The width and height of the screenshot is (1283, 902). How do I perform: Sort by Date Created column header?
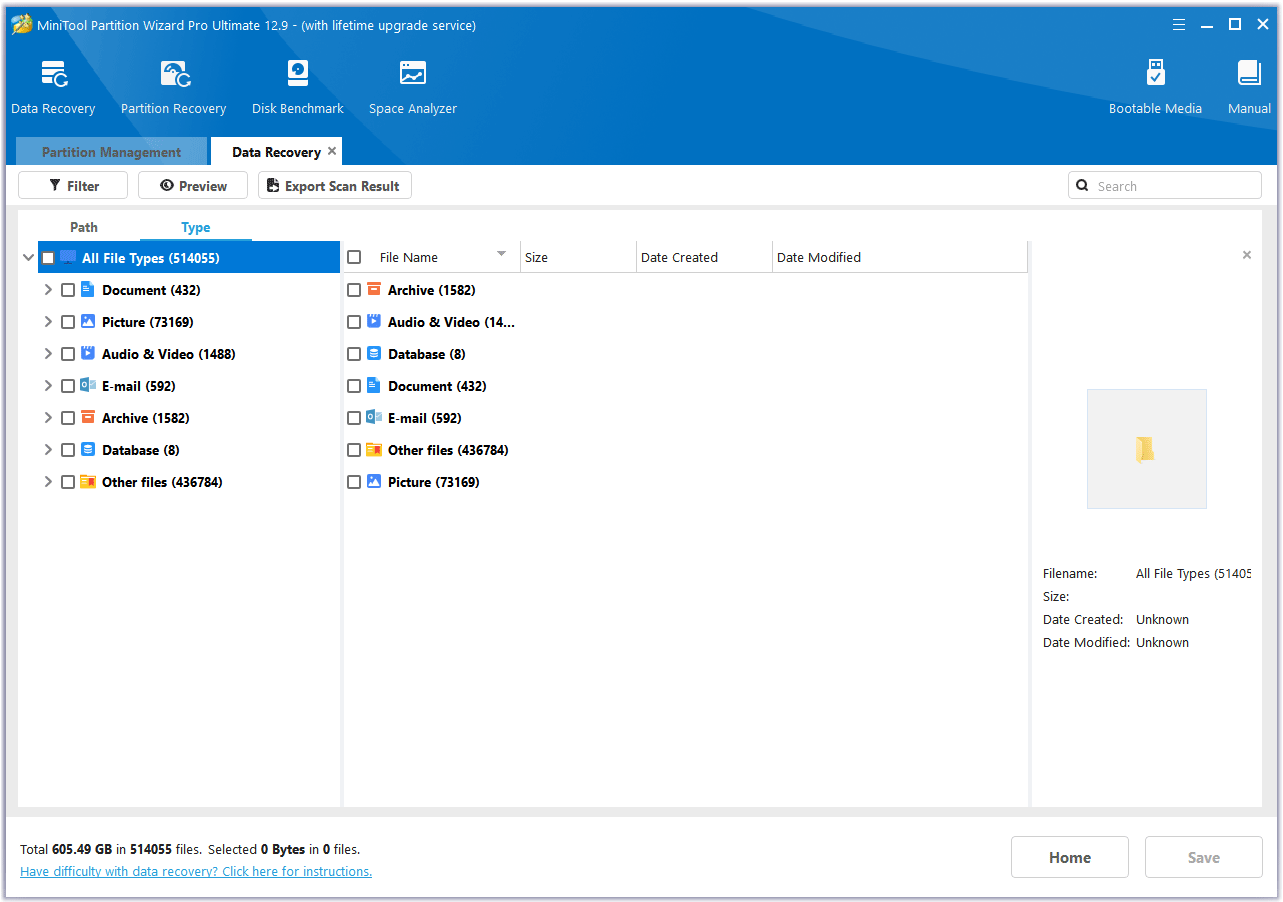(704, 257)
